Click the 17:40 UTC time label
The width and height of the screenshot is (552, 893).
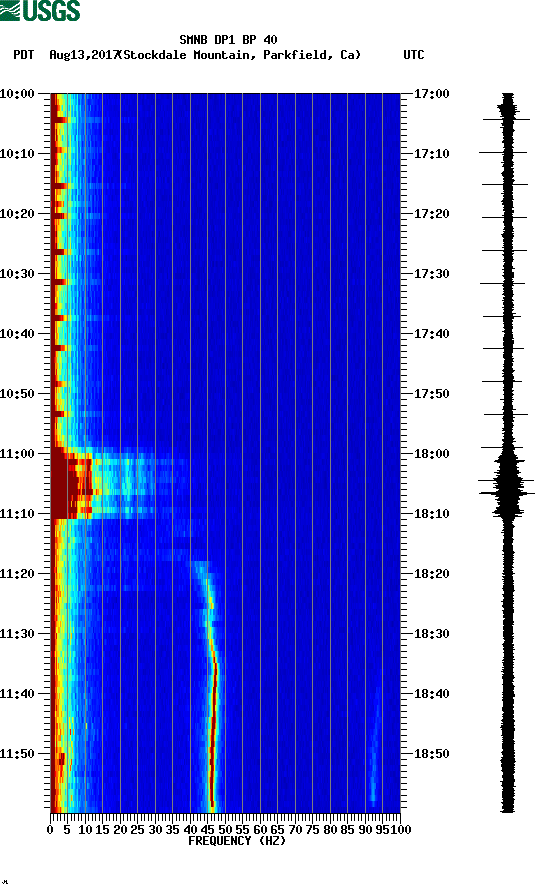pos(431,334)
